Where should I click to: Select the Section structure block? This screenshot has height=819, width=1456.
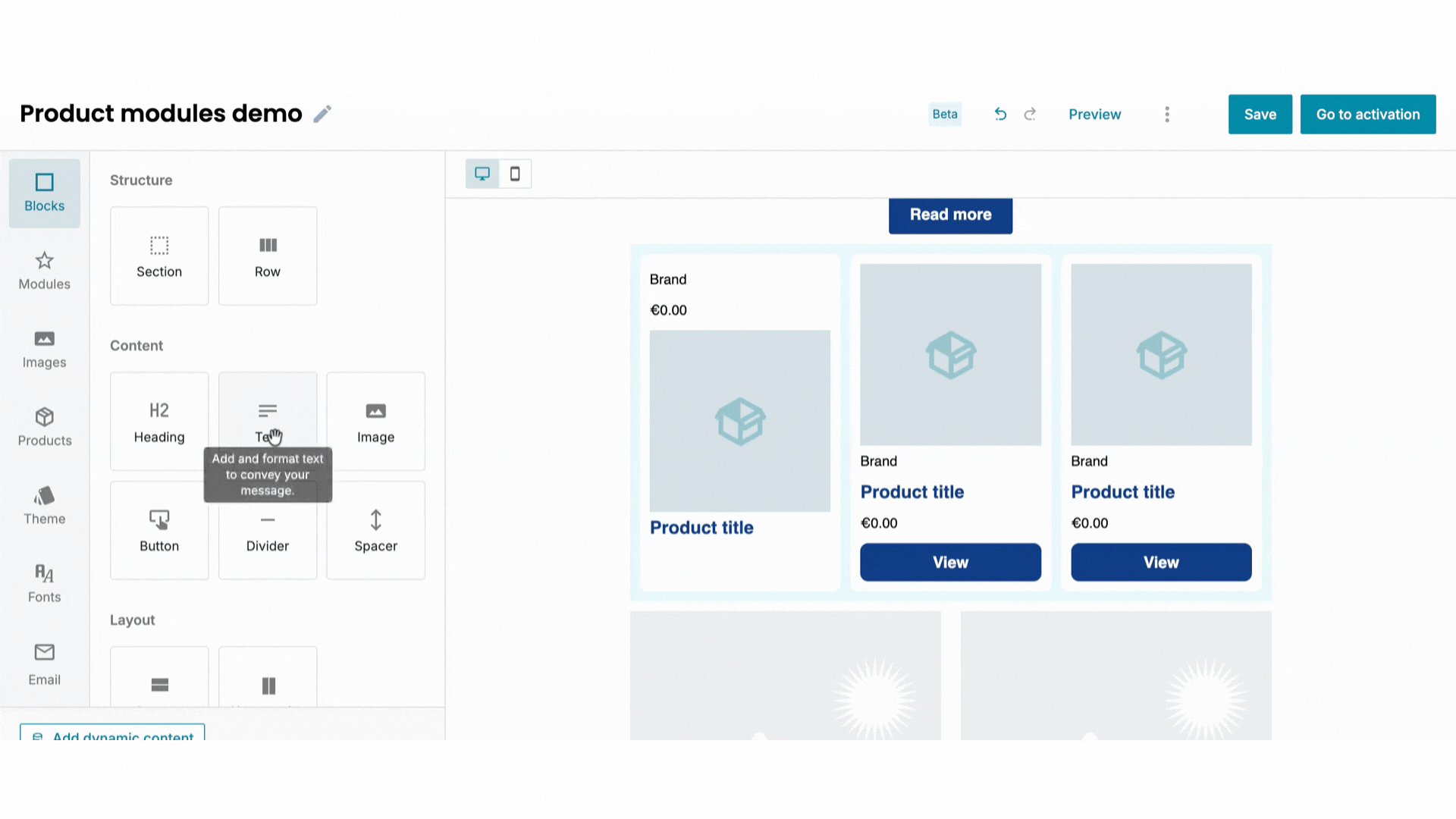coord(159,256)
